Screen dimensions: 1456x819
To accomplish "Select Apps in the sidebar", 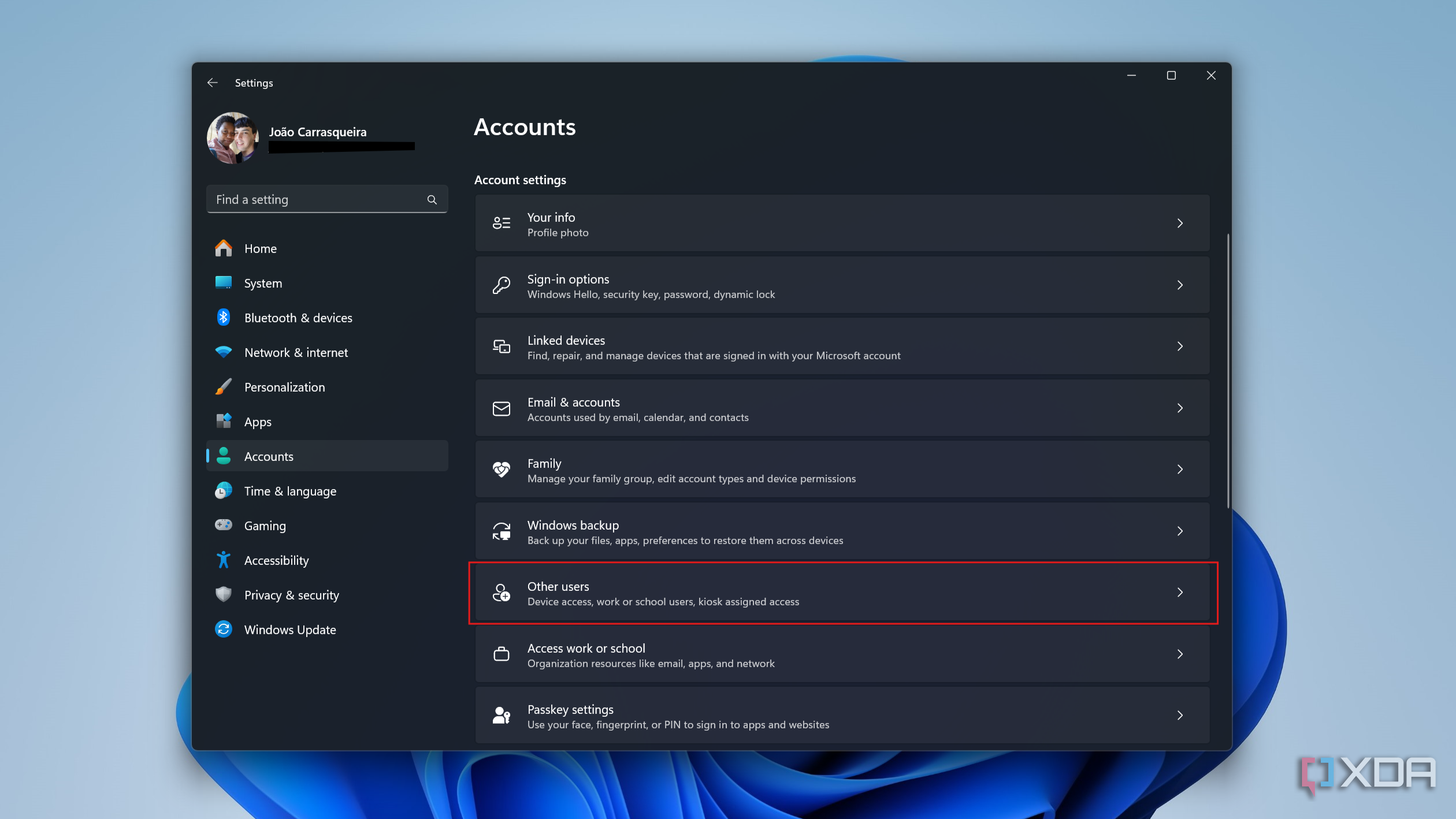I will click(x=258, y=422).
